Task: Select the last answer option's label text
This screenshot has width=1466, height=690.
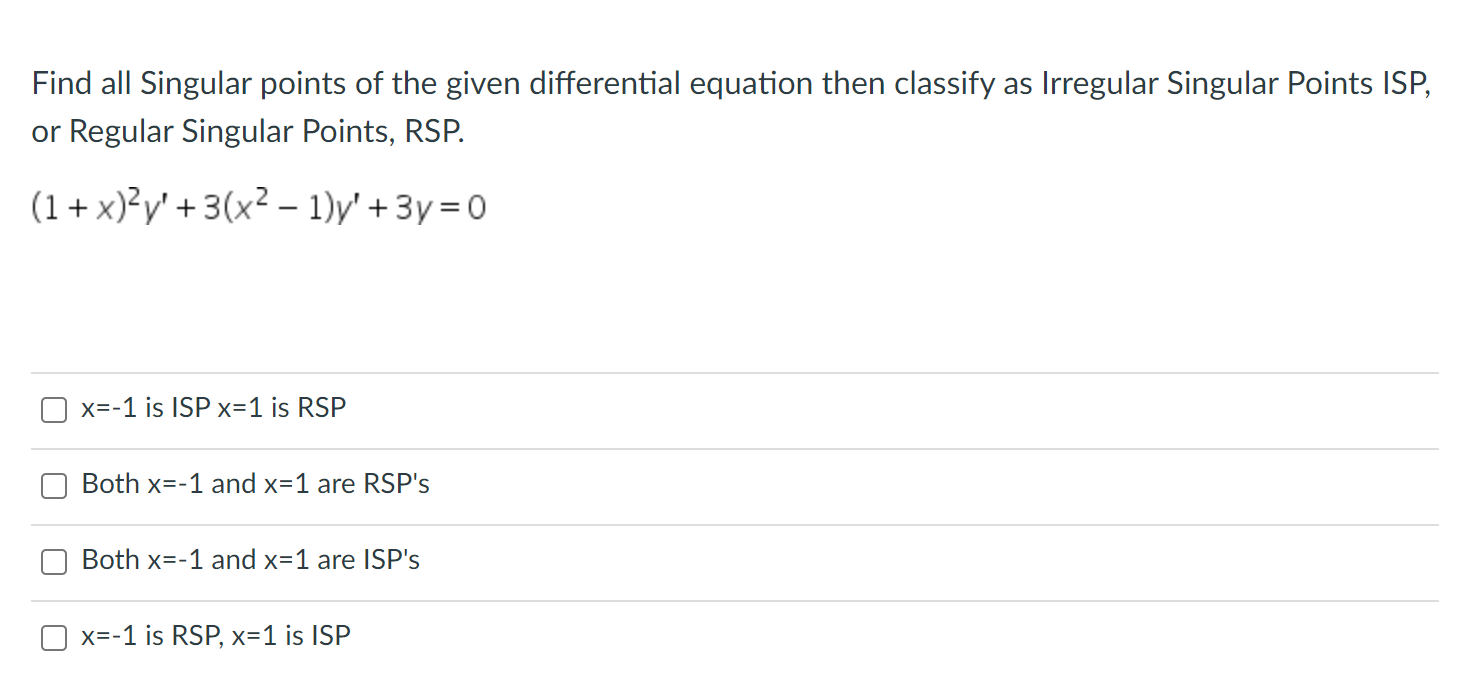Action: click(x=215, y=635)
